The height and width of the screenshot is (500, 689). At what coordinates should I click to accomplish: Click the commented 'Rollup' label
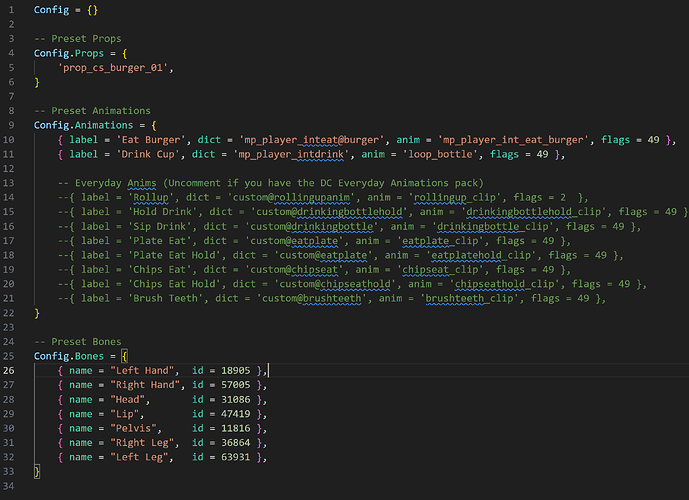151,197
